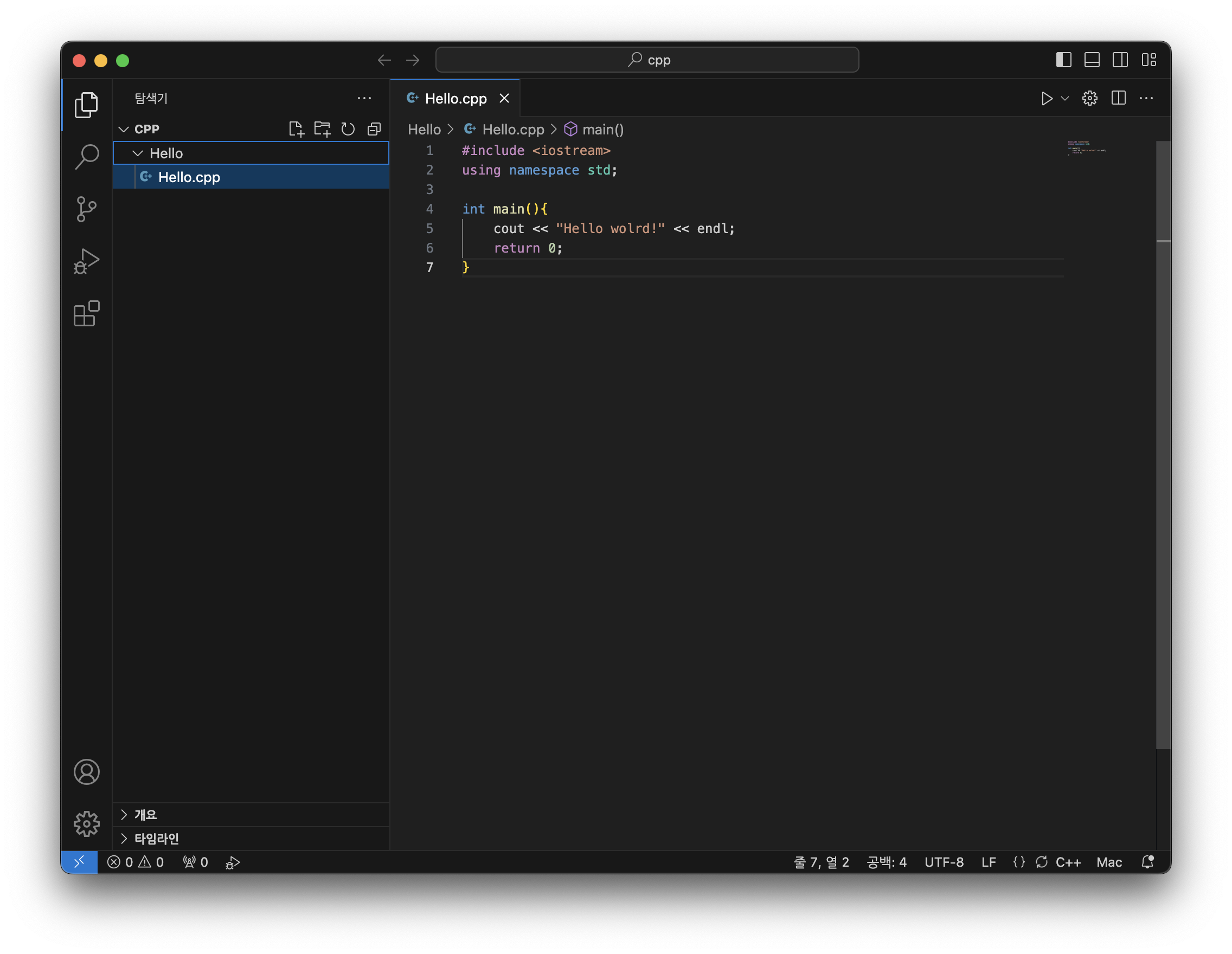Screen dimensions: 1232x954
Task: Select the Hello.cpp editor tab
Action: pyautogui.click(x=455, y=99)
